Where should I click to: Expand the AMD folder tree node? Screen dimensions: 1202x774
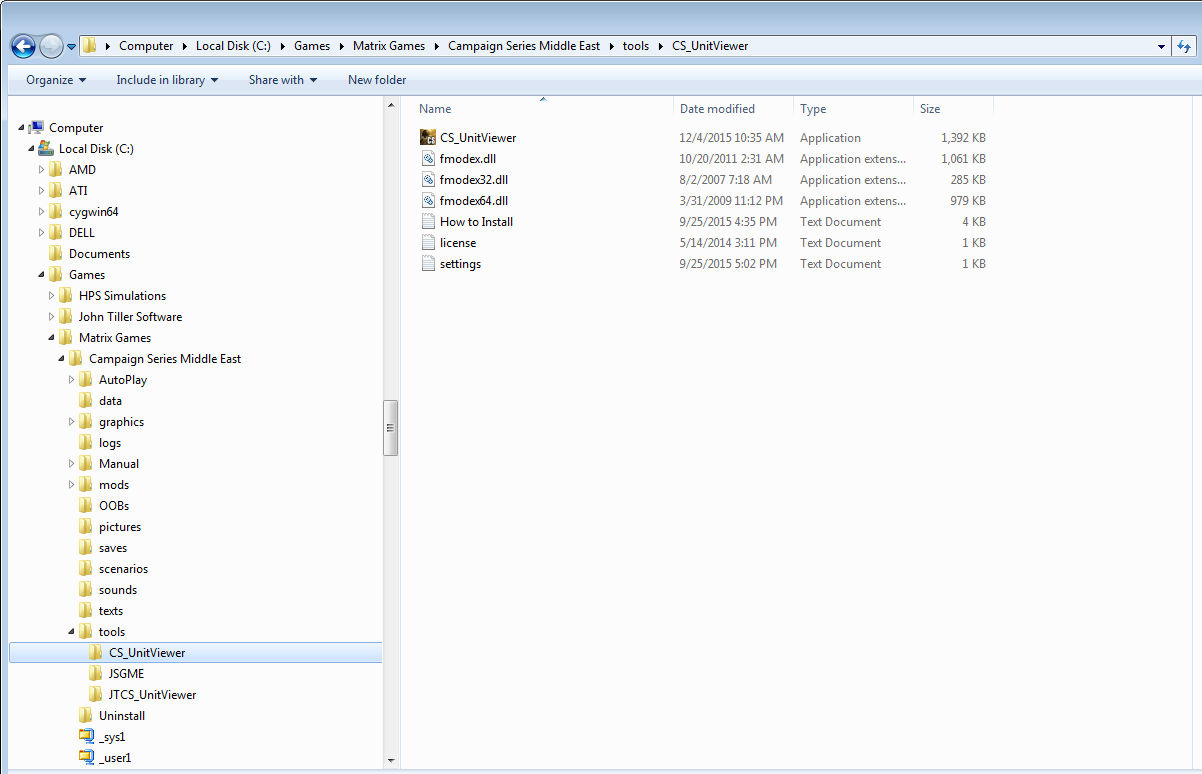pos(42,170)
